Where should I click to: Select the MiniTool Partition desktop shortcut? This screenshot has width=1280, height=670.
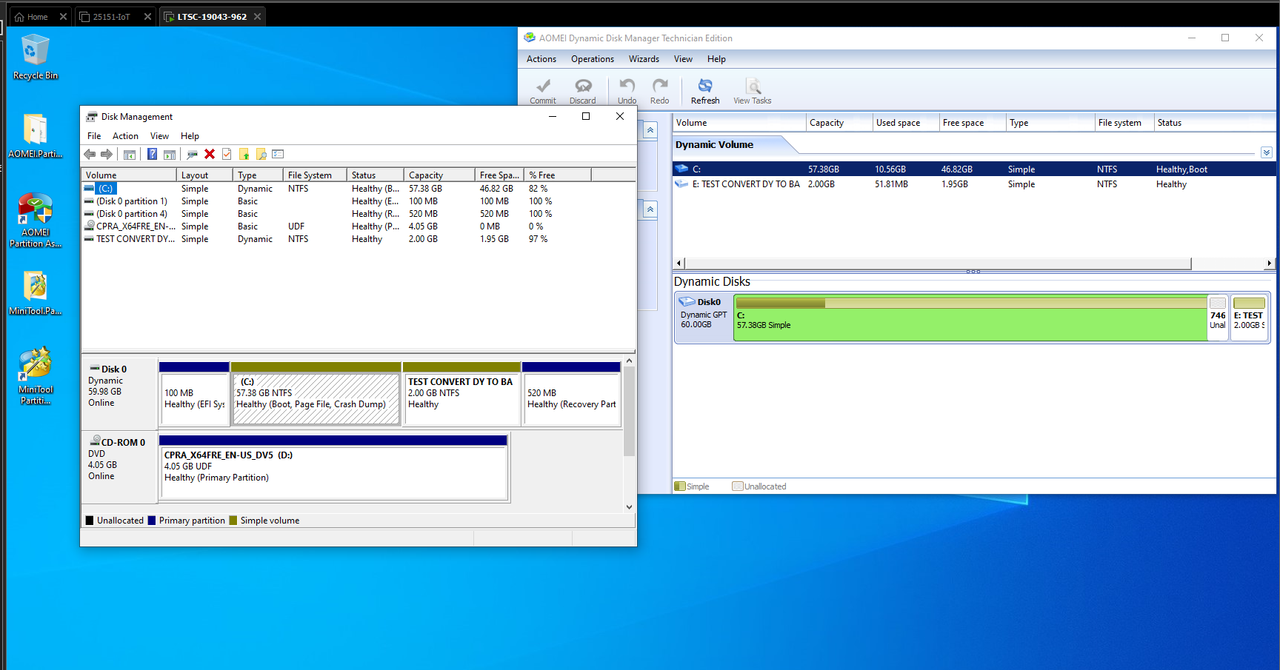click(36, 377)
